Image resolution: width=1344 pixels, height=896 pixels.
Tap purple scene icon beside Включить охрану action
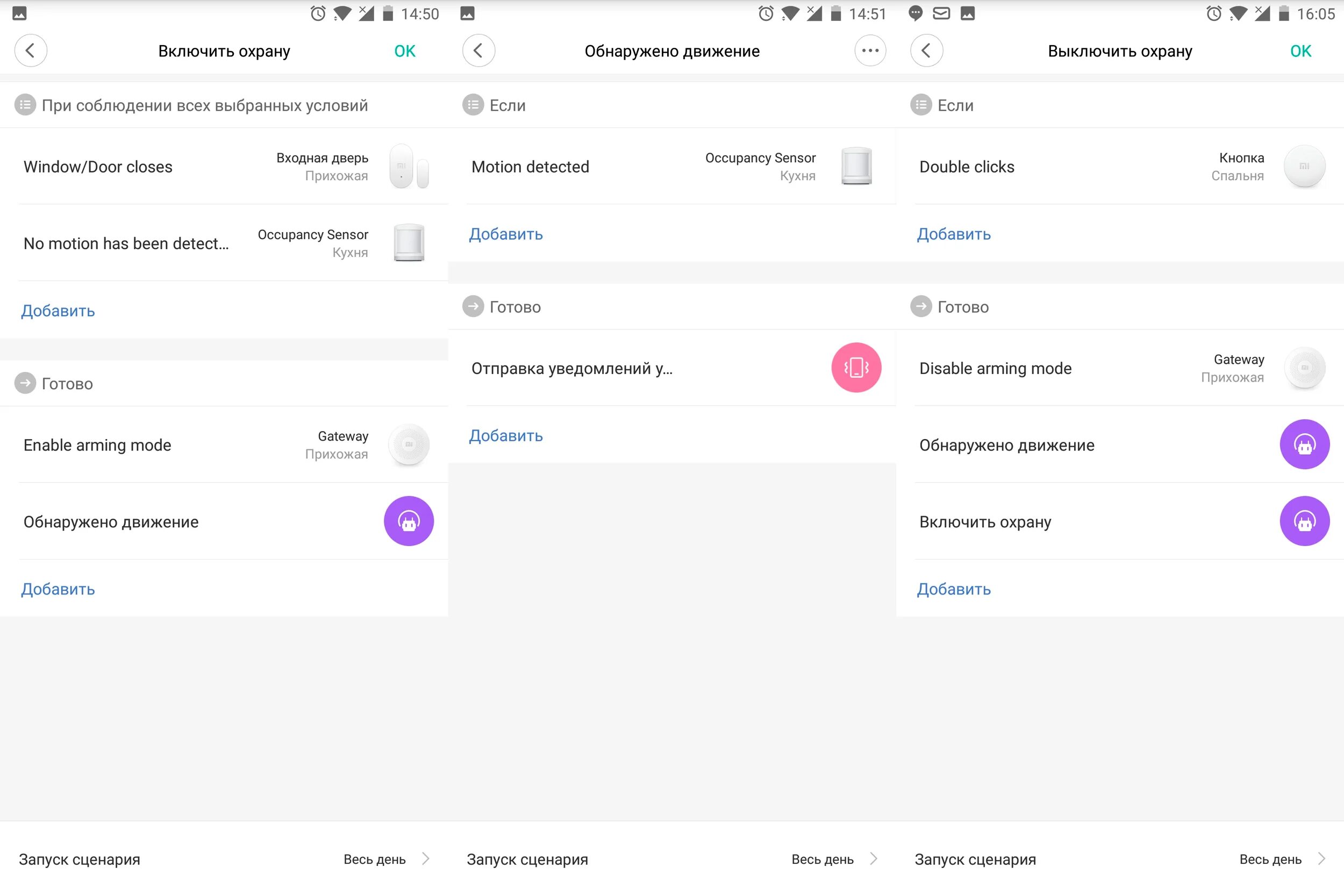pyautogui.click(x=1304, y=521)
